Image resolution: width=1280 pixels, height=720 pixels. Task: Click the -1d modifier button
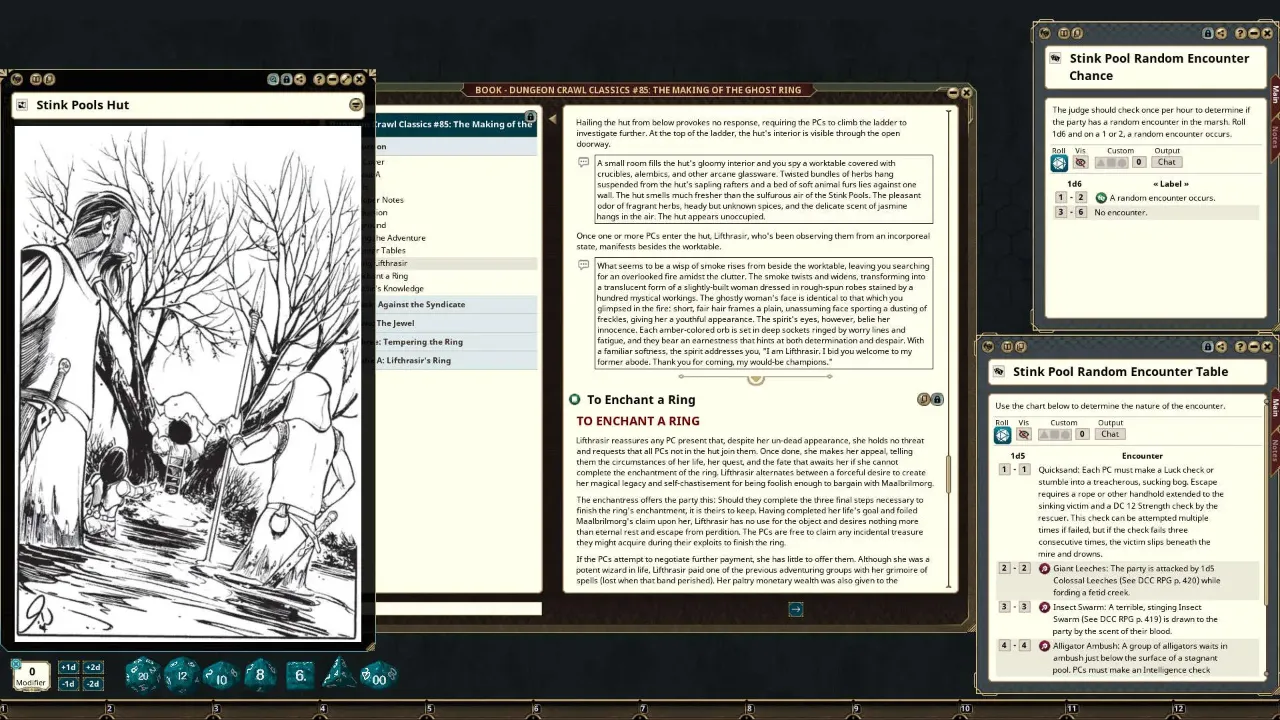pos(68,684)
